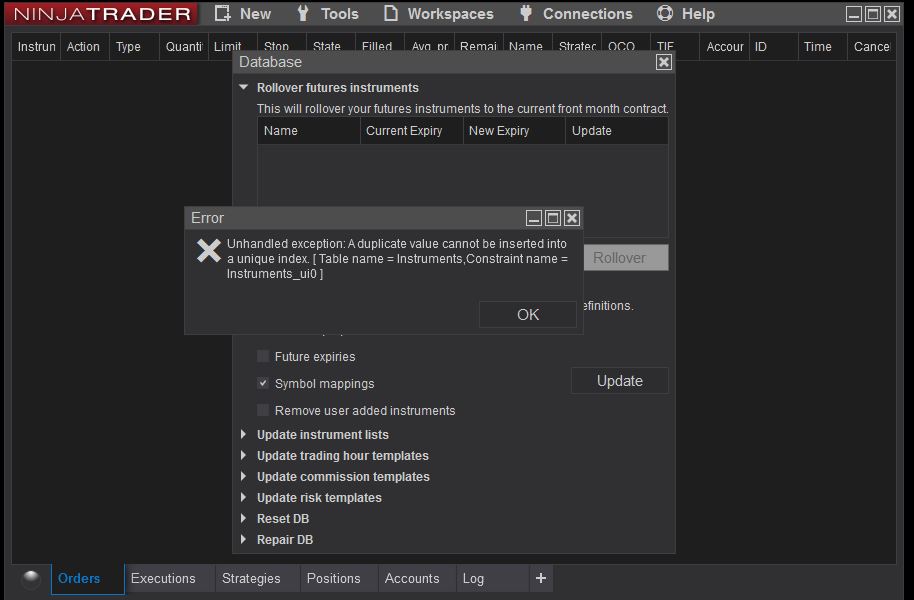Expand Update risk templates section
914x600 pixels.
pos(244,497)
